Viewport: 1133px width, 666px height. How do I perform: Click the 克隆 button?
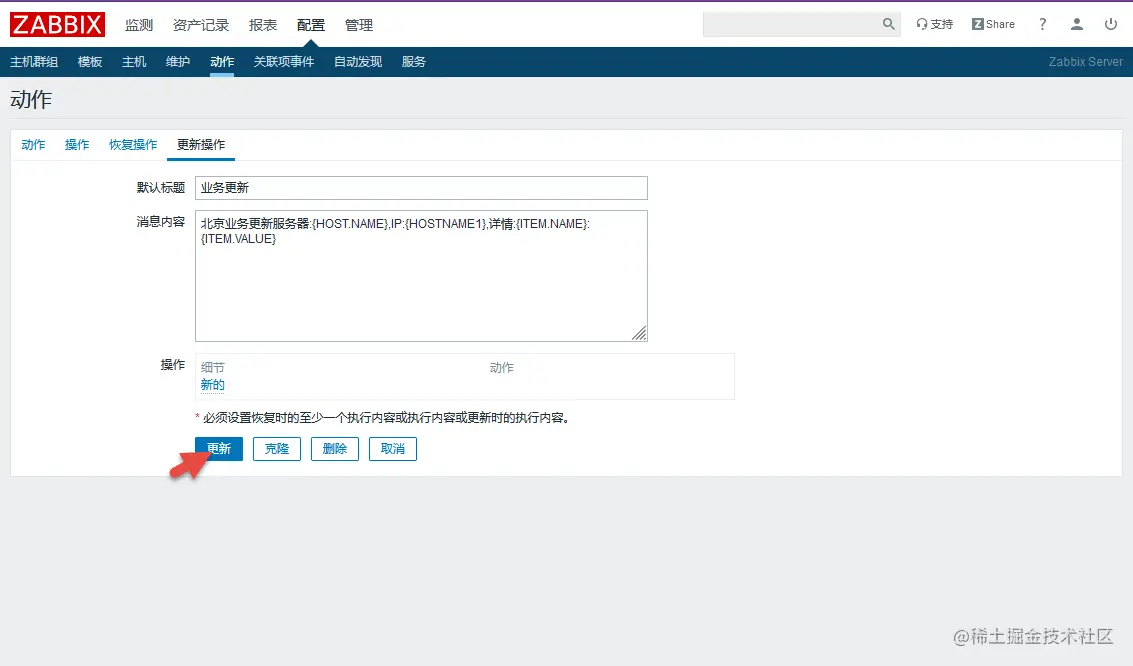(x=276, y=448)
